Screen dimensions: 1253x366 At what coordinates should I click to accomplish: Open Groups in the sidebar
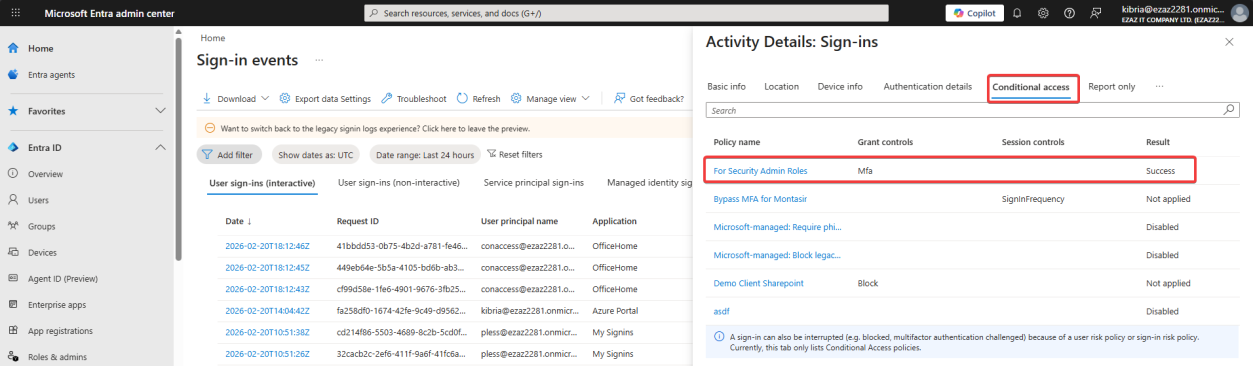(41, 226)
